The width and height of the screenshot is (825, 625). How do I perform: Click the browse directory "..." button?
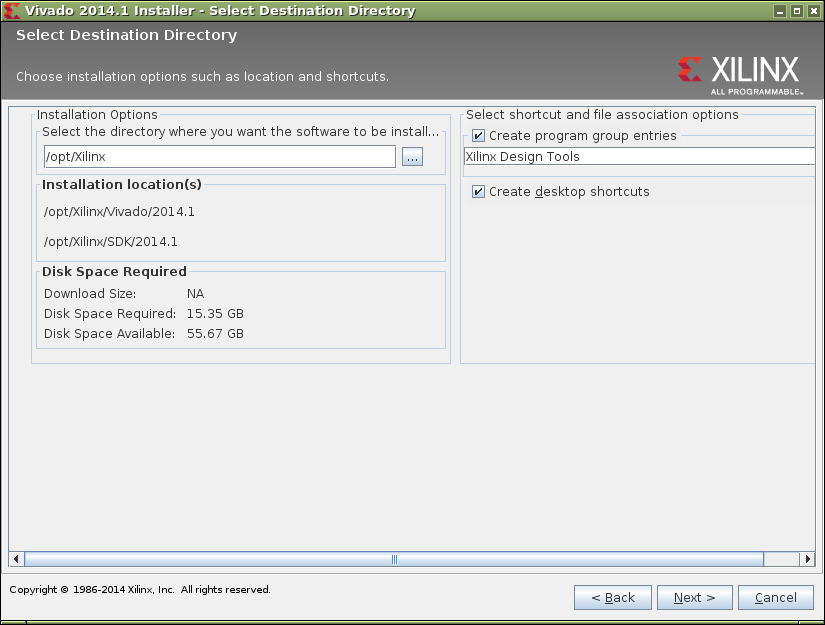click(412, 157)
